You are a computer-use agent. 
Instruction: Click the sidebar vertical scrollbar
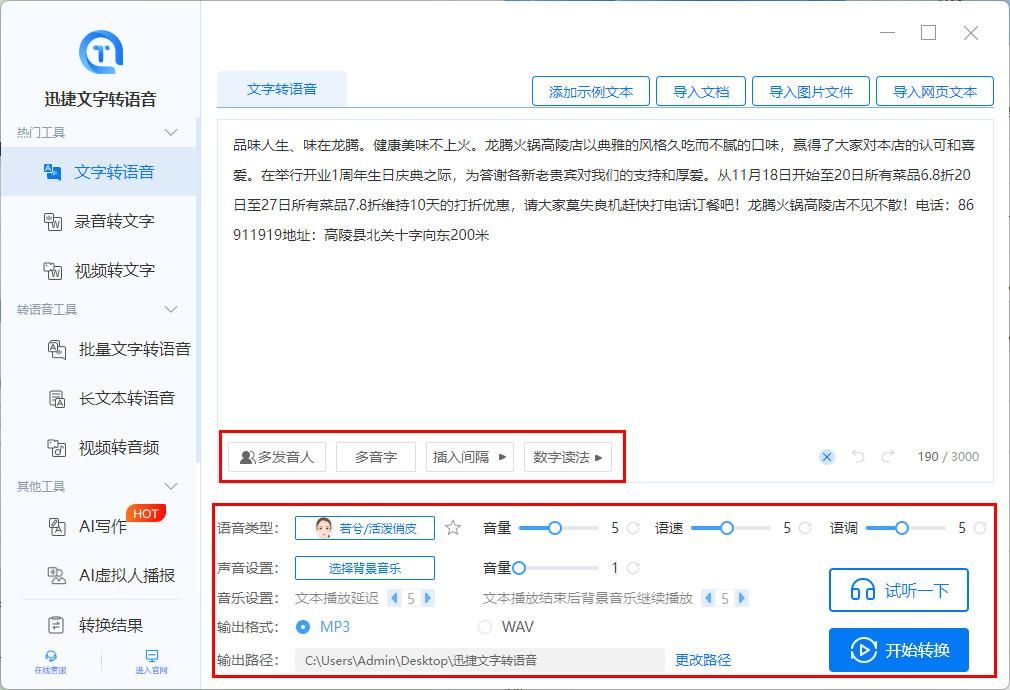198,290
